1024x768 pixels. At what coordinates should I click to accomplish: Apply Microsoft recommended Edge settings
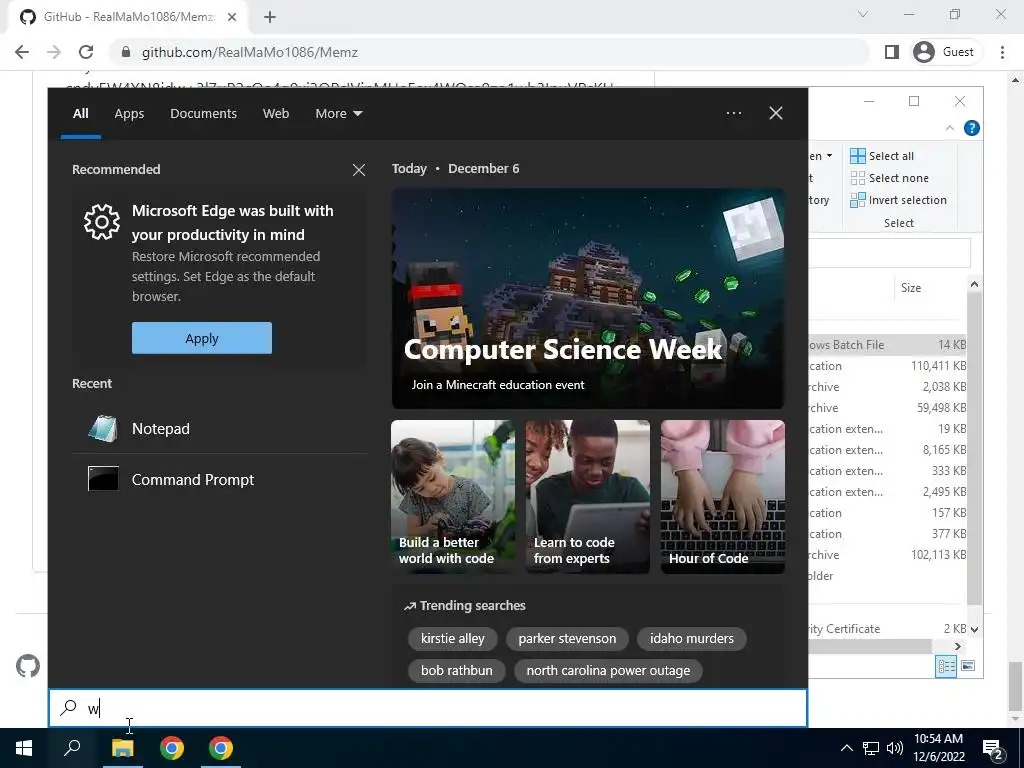click(x=202, y=338)
